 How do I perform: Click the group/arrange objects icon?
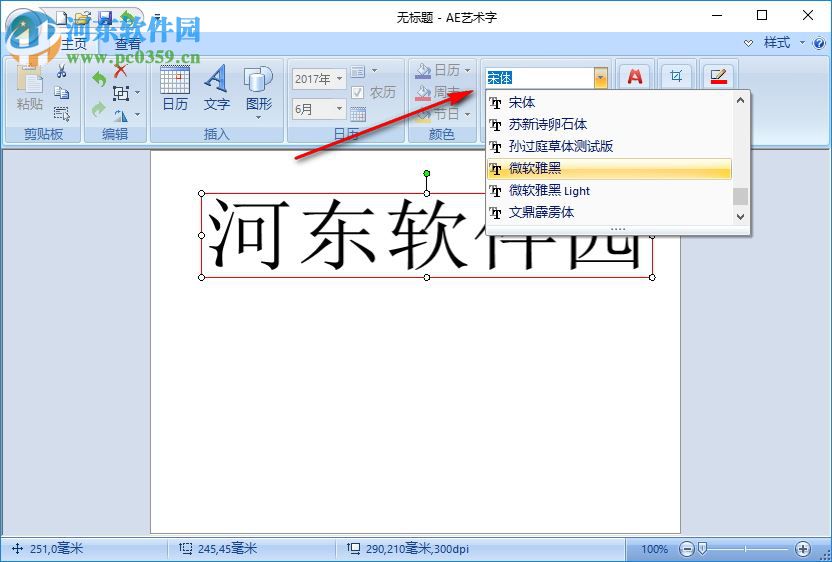tap(121, 93)
